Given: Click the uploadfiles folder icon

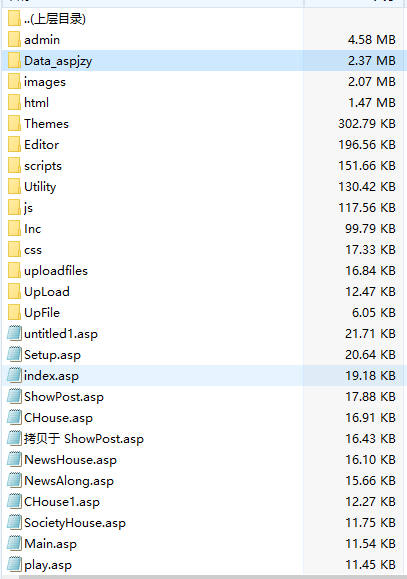Looking at the screenshot, I should pos(14,270).
